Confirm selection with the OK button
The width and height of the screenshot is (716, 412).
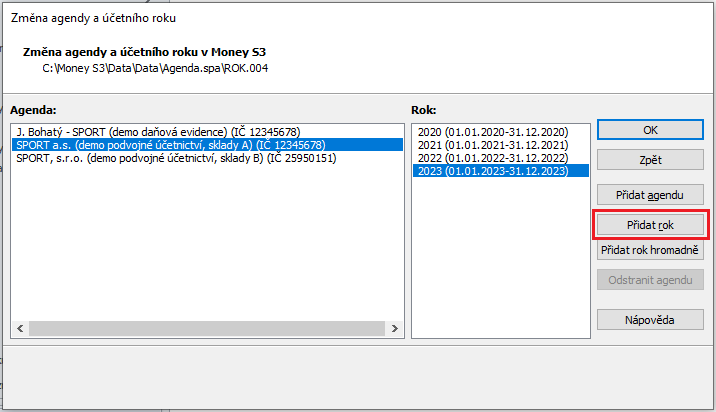point(650,130)
